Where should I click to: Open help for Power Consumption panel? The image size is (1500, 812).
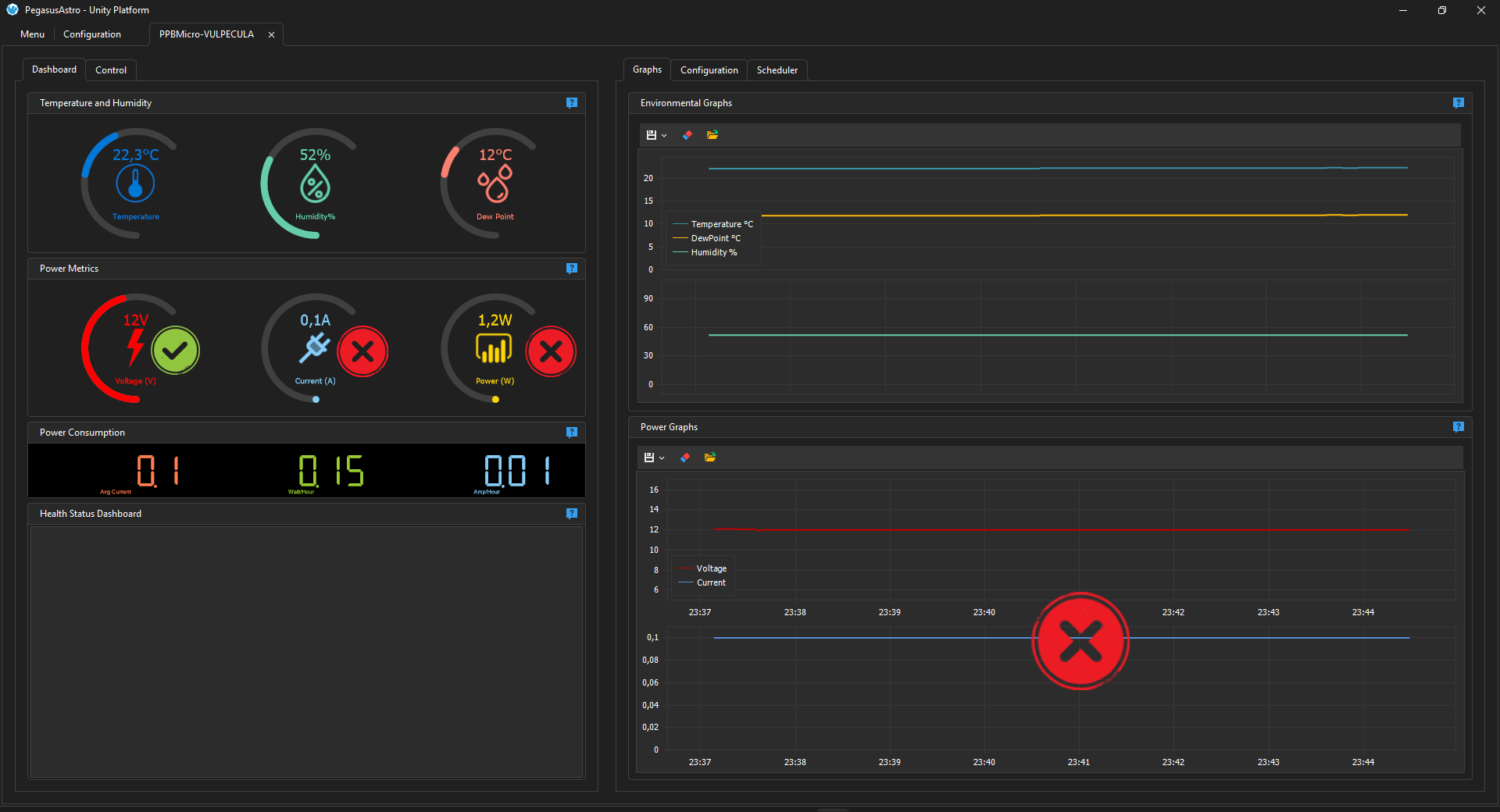[572, 433]
